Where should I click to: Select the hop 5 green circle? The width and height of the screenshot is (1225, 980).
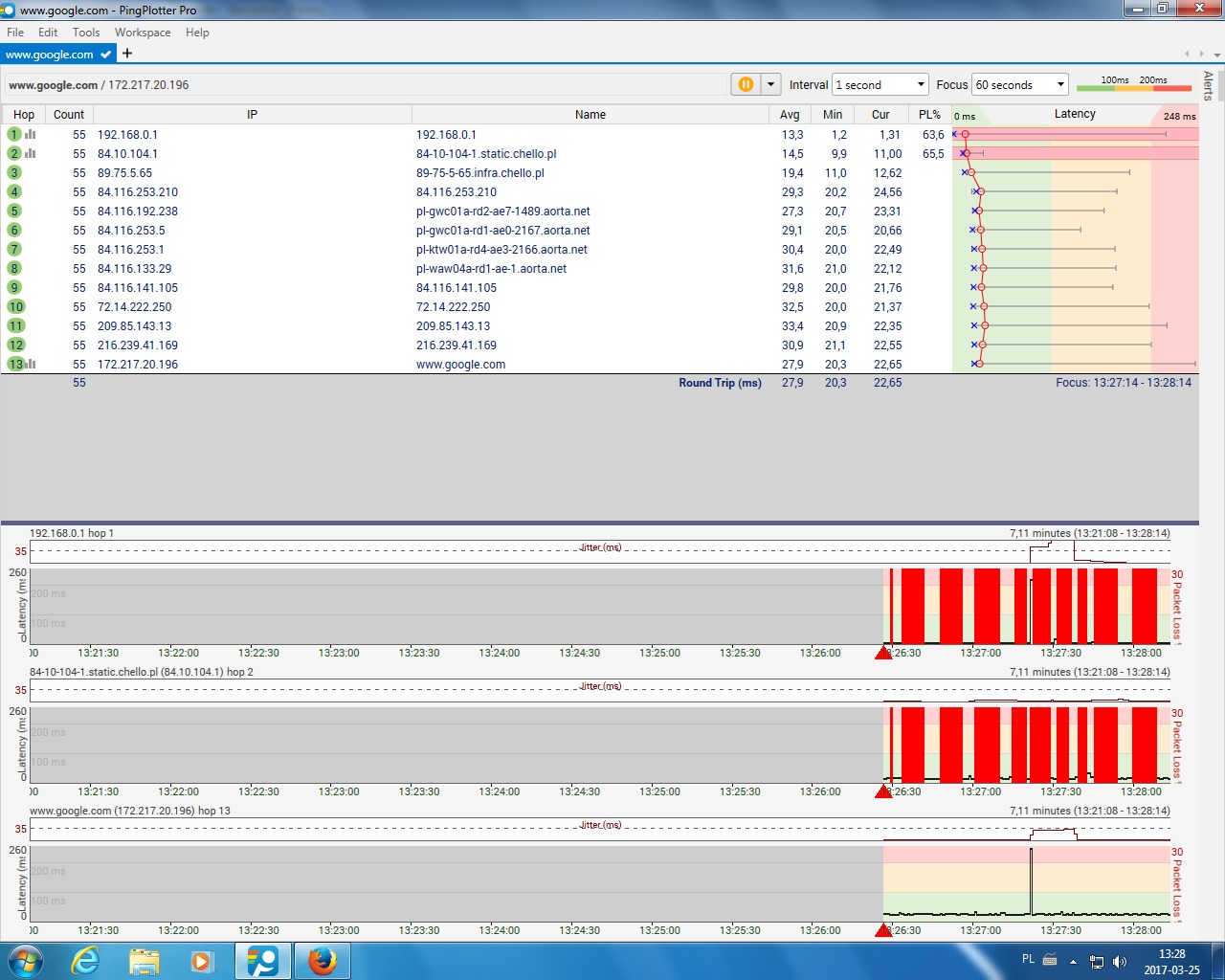14,211
